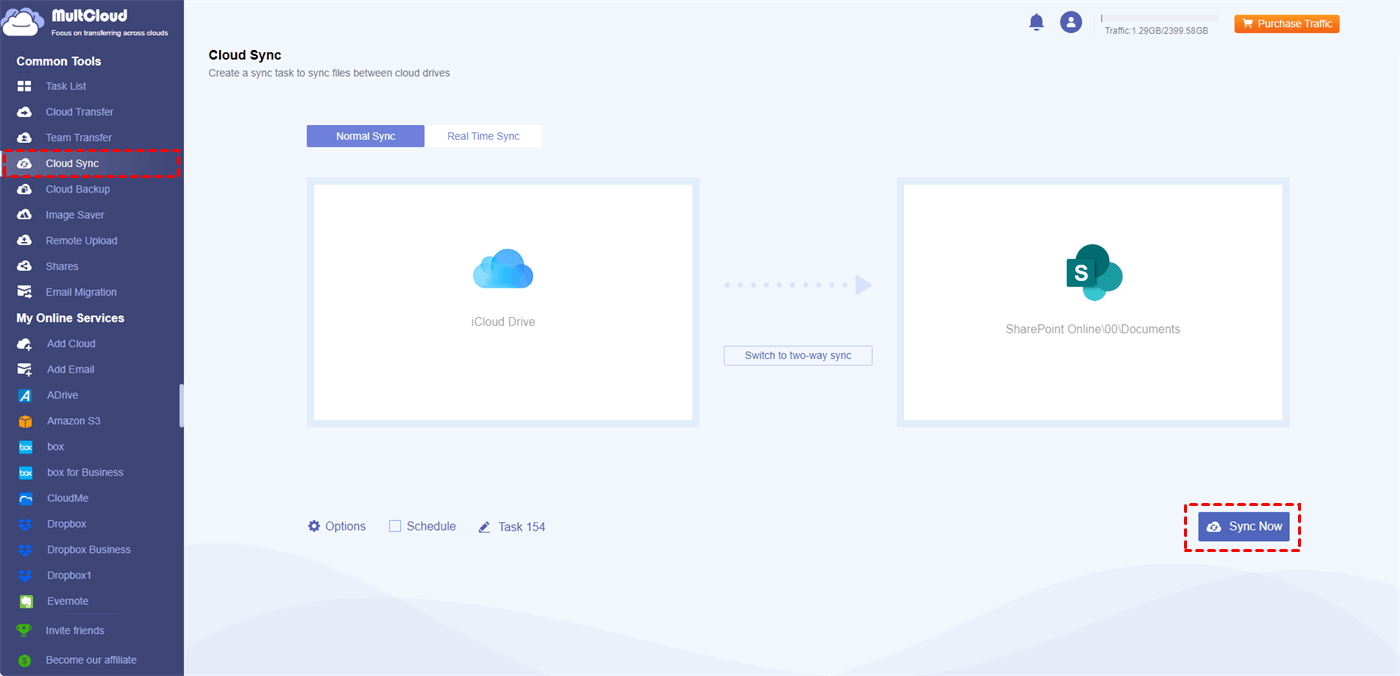This screenshot has width=1400, height=676.
Task: Click the Team Transfer sidebar icon
Action: click(x=25, y=138)
